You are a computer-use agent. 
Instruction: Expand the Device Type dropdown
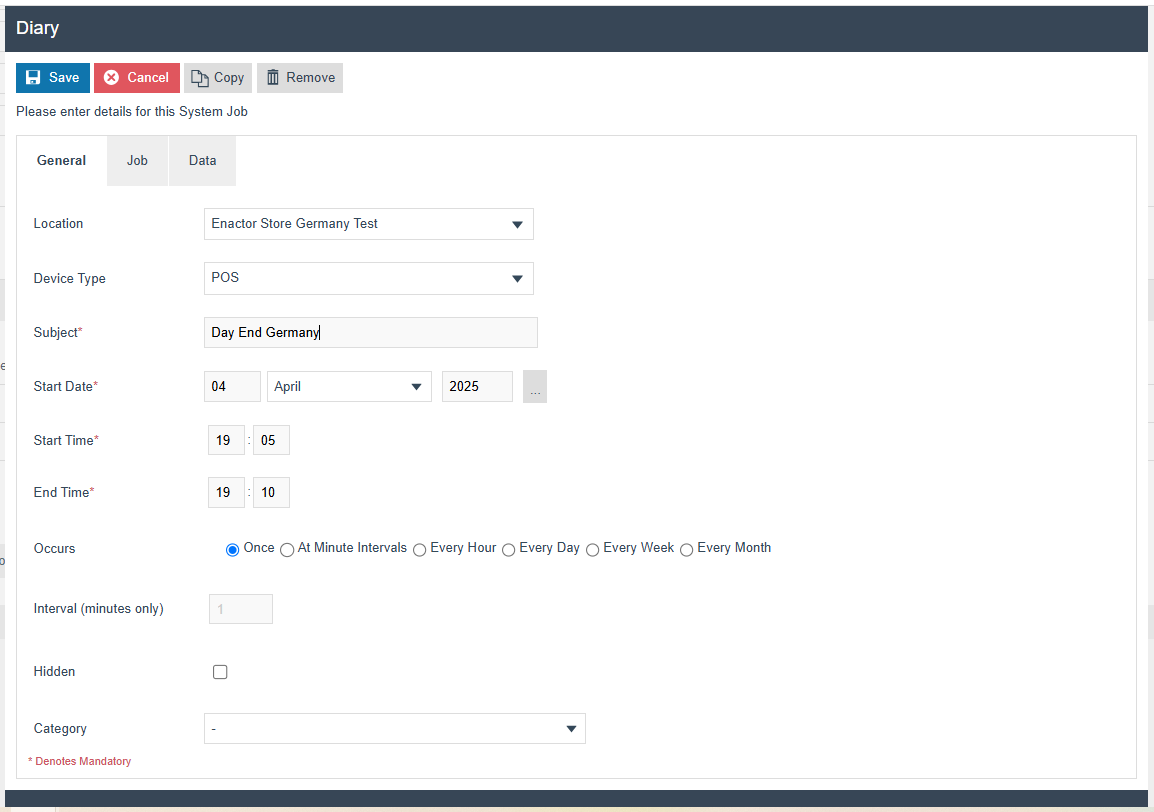tap(368, 278)
